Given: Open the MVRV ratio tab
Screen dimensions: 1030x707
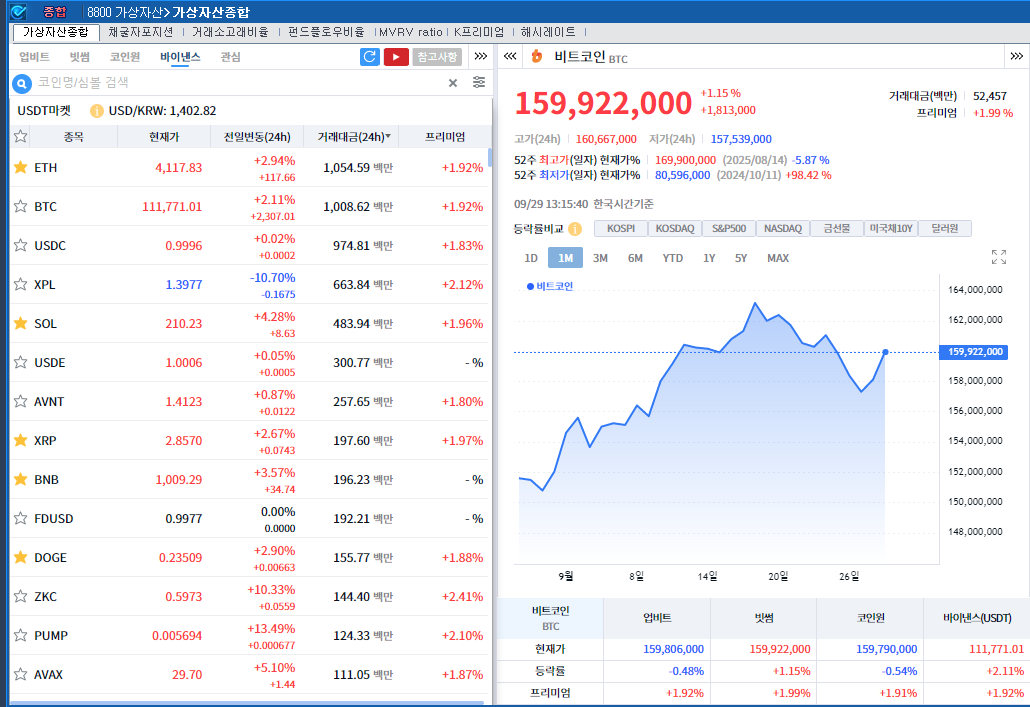Looking at the screenshot, I should [410, 32].
